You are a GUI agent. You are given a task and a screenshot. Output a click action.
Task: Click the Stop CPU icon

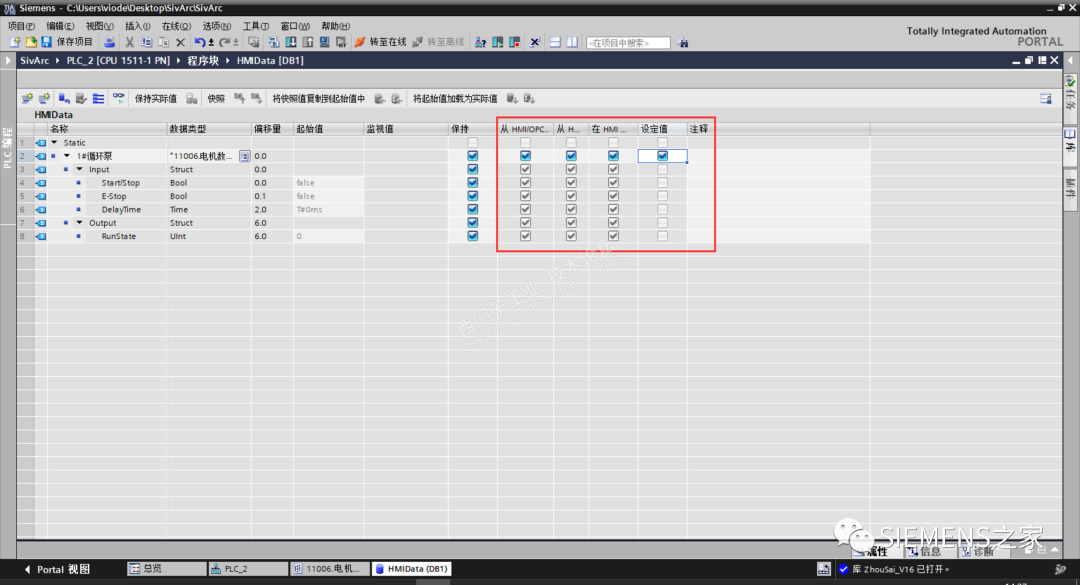pyautogui.click(x=515, y=42)
